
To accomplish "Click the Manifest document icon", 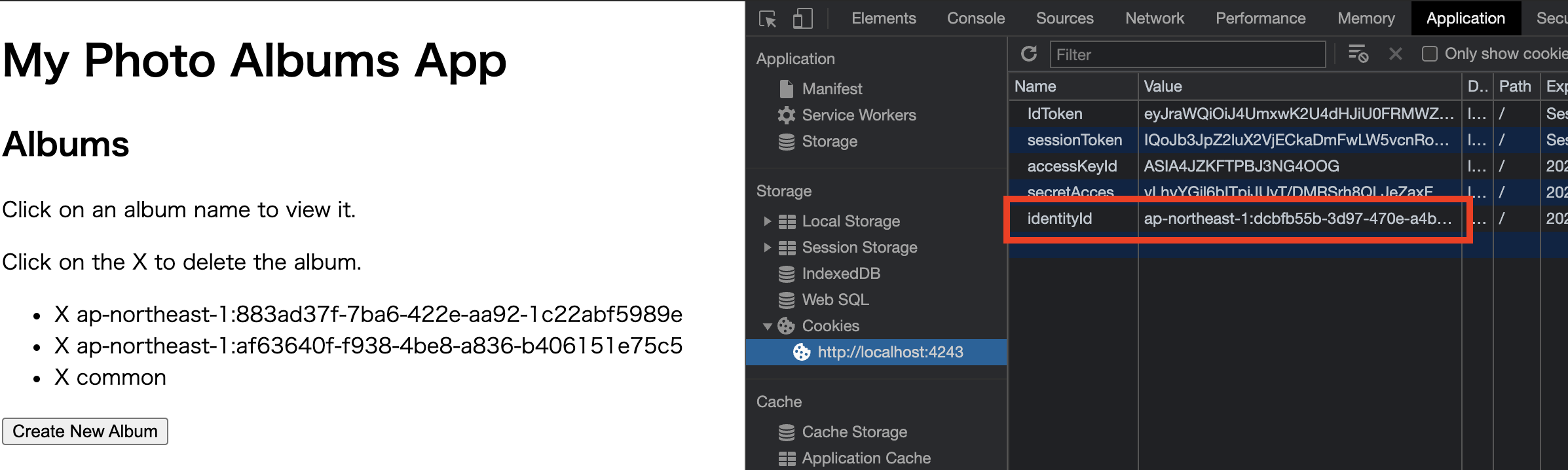I will (x=785, y=88).
